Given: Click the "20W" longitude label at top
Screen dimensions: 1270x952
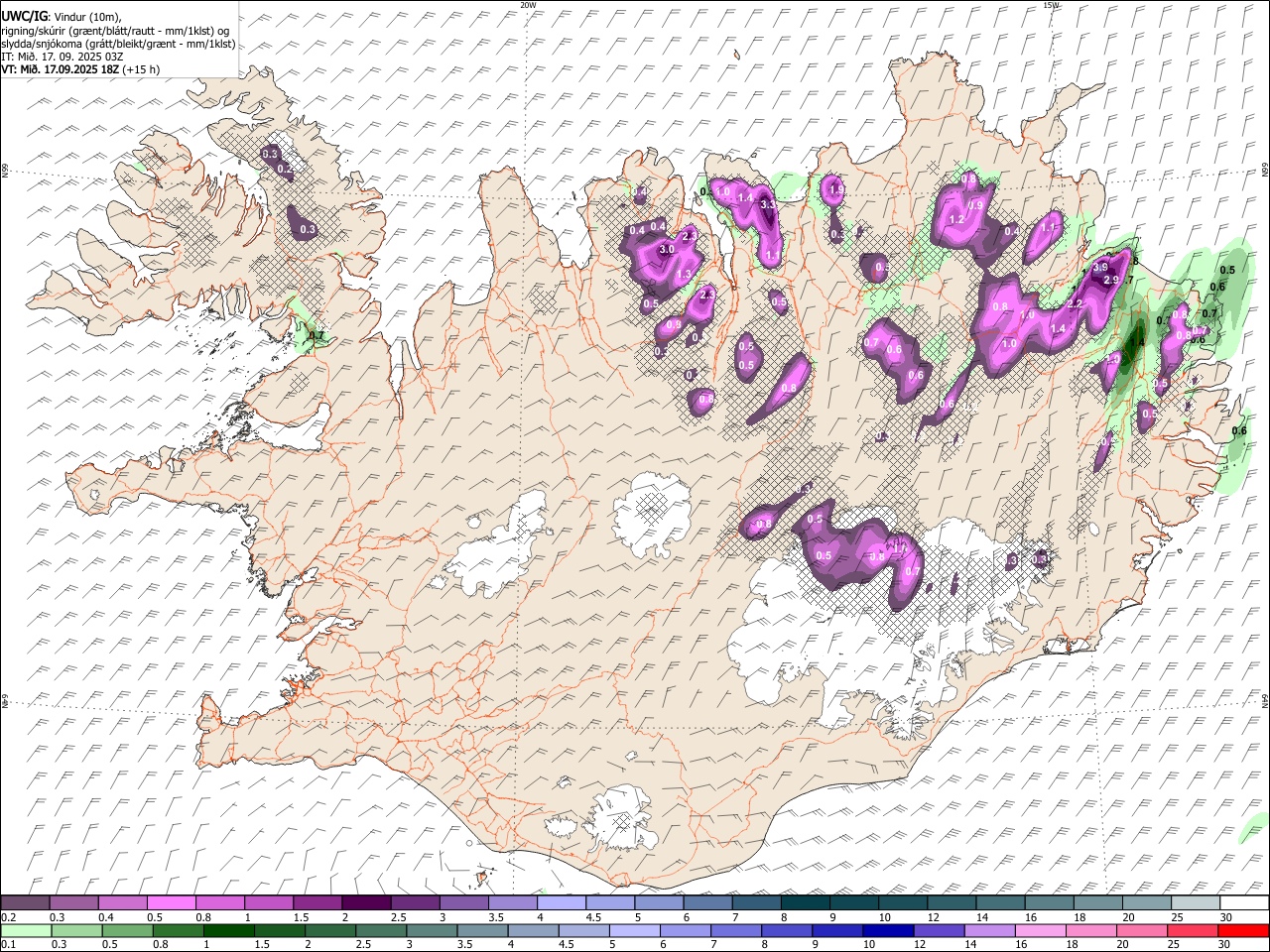Looking at the screenshot, I should (x=528, y=5).
